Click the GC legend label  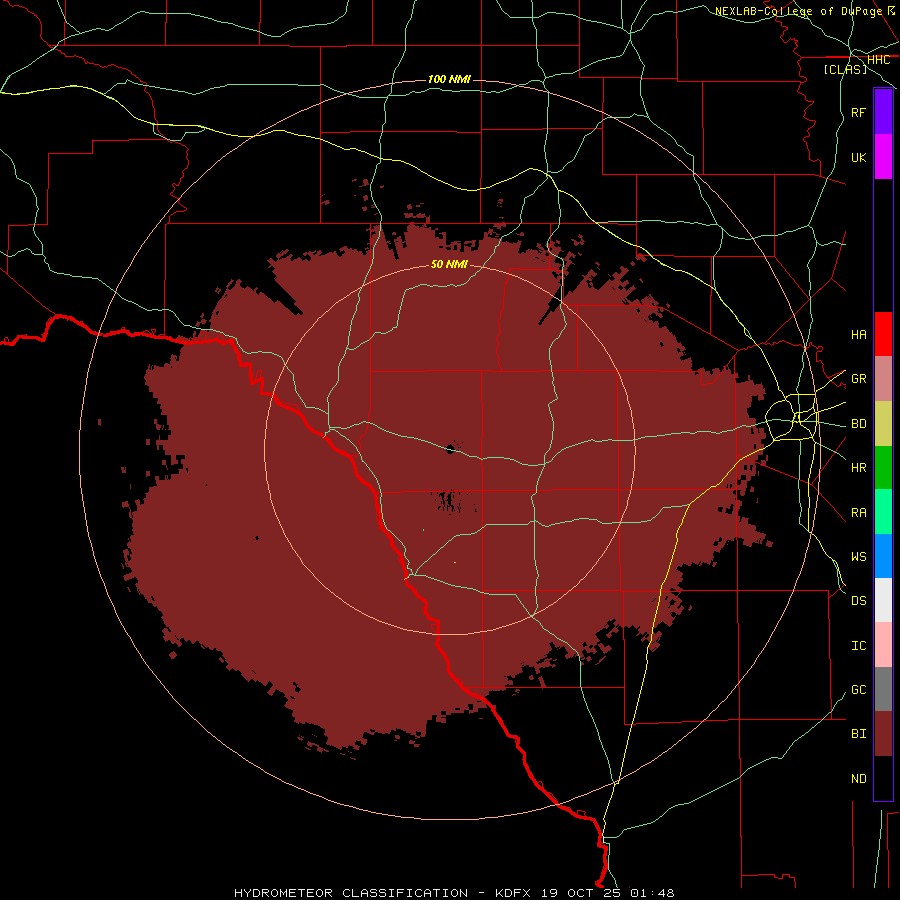click(x=858, y=690)
